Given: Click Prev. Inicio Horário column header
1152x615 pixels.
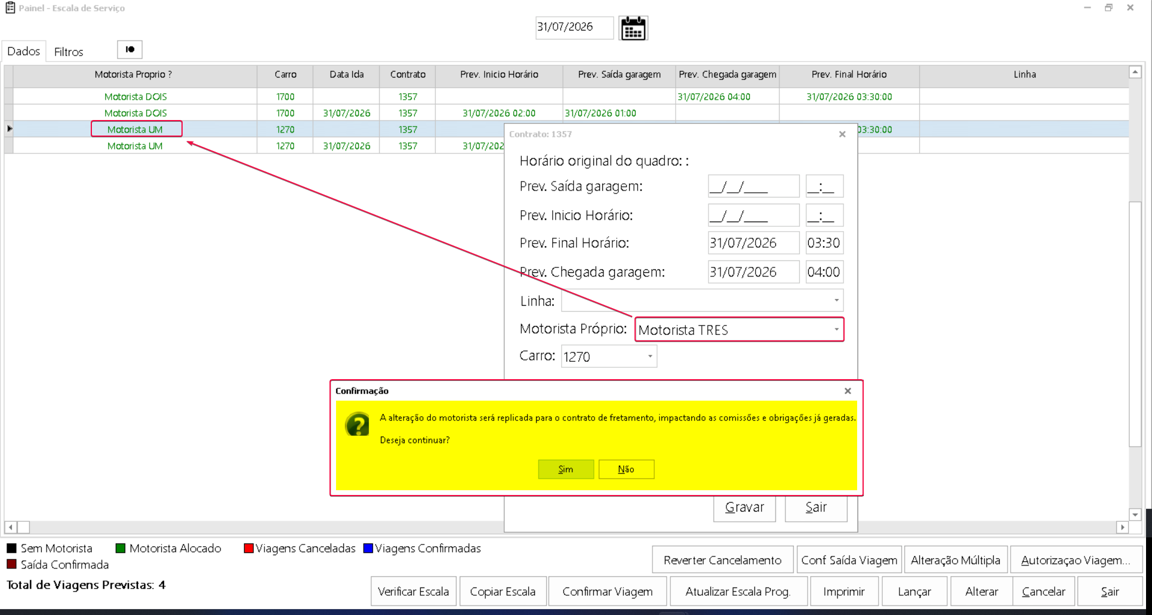Looking at the screenshot, I should [500, 74].
